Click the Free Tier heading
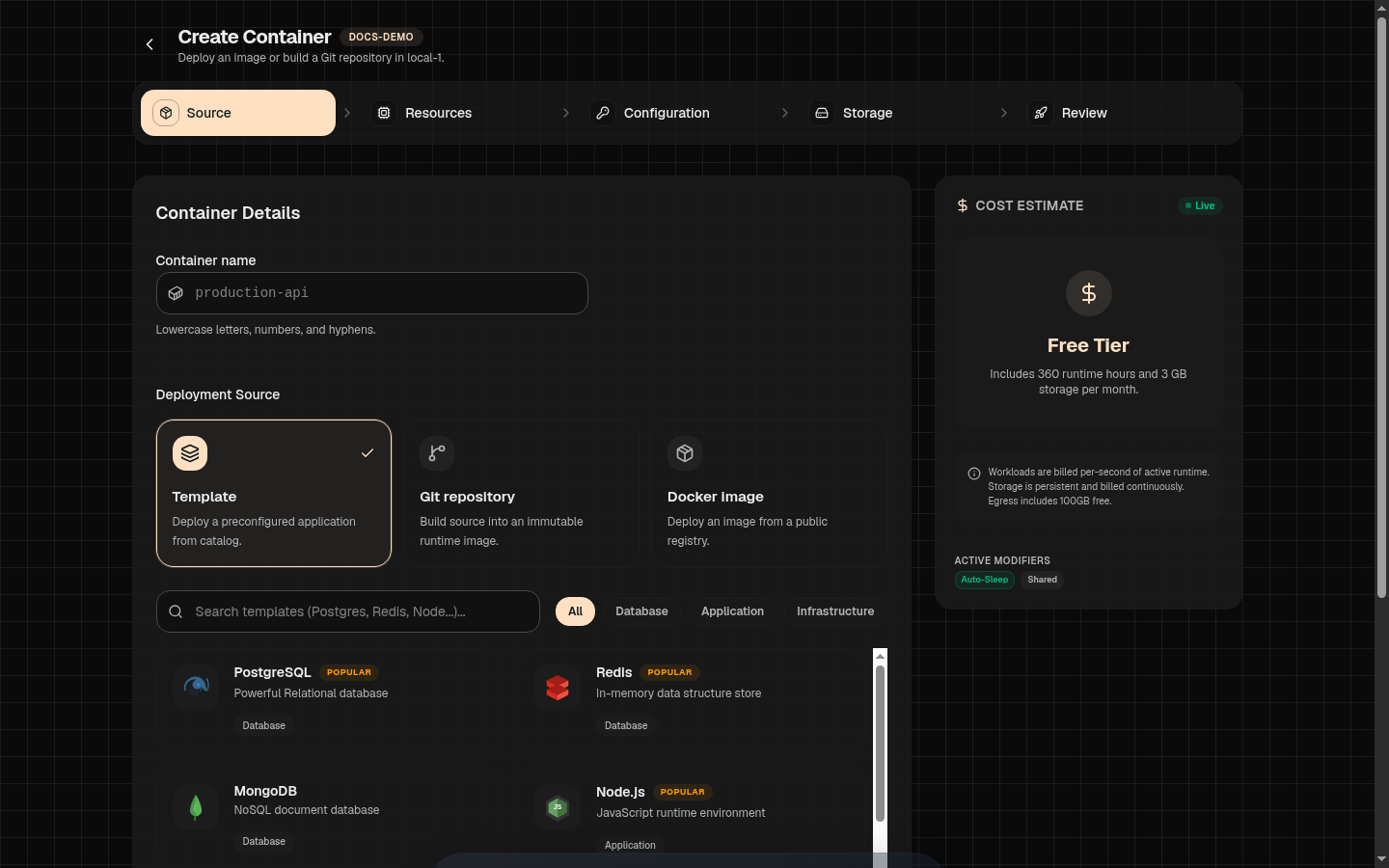The width and height of the screenshot is (1389, 868). (1088, 345)
